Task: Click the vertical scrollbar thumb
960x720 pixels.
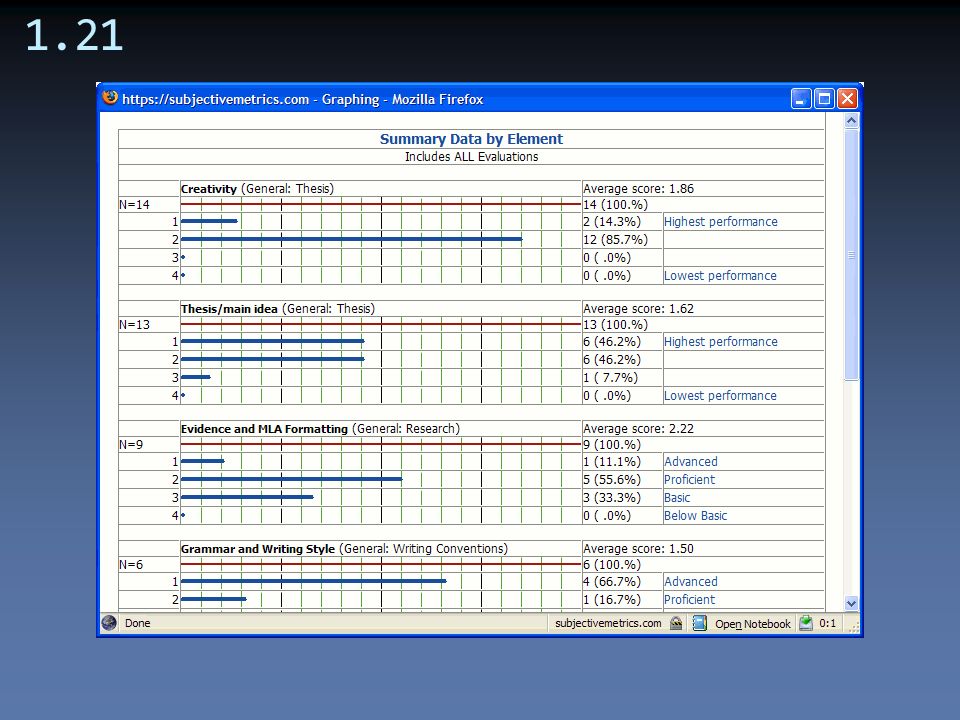Action: pyautogui.click(x=851, y=255)
